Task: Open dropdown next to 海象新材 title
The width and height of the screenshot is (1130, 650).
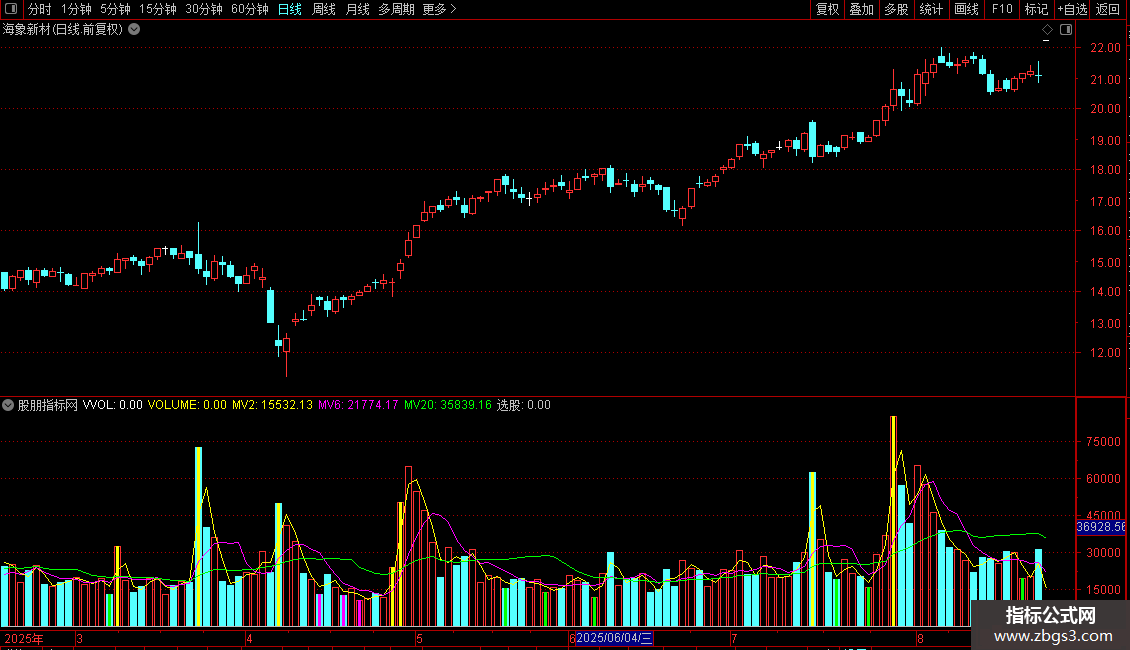Action: click(134, 30)
